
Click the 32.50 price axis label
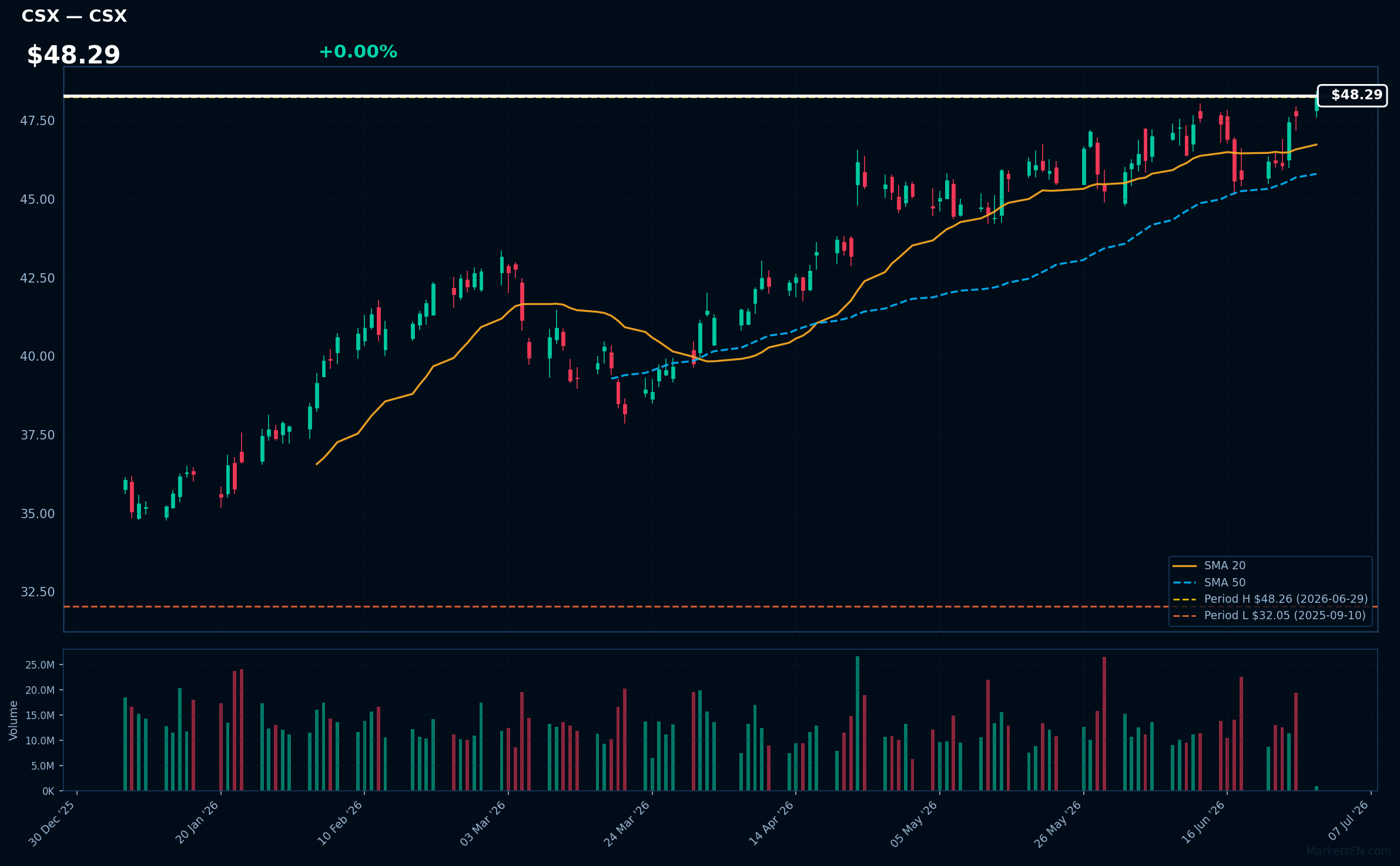(x=38, y=592)
